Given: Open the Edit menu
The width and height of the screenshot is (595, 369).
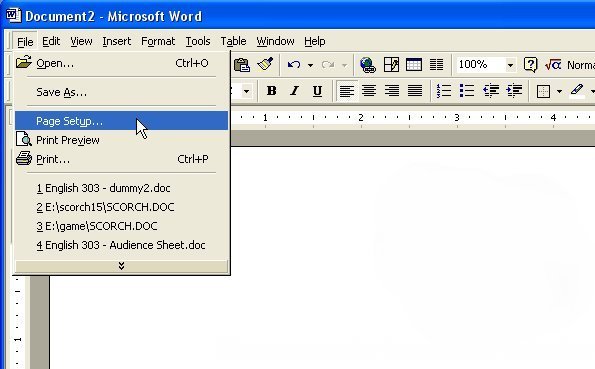Looking at the screenshot, I should [x=51, y=41].
